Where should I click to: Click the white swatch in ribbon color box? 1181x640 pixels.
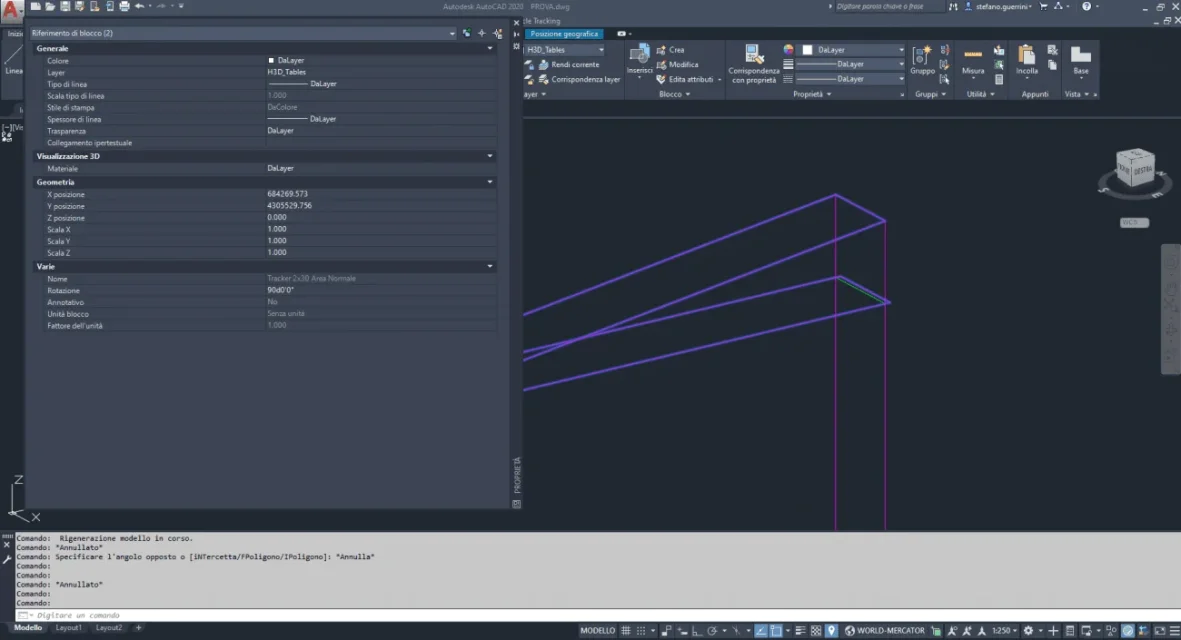(807, 50)
